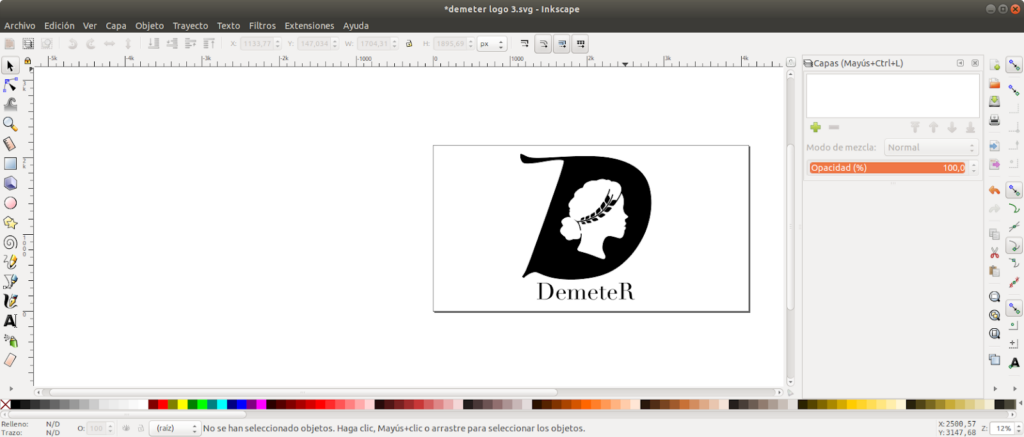This screenshot has height=437, width=1024.
Task: Toggle the width-height ratio lock
Action: point(409,44)
